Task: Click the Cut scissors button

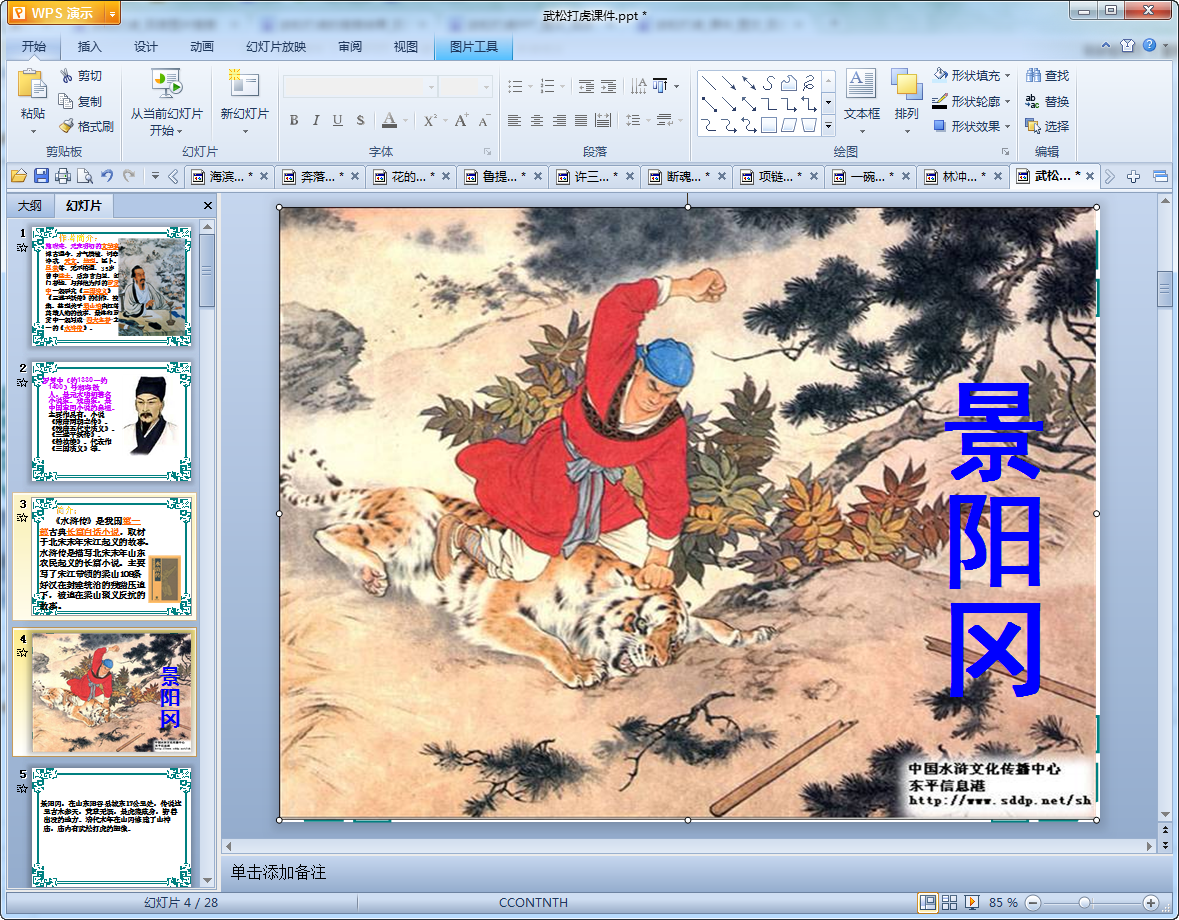Action: pos(81,76)
